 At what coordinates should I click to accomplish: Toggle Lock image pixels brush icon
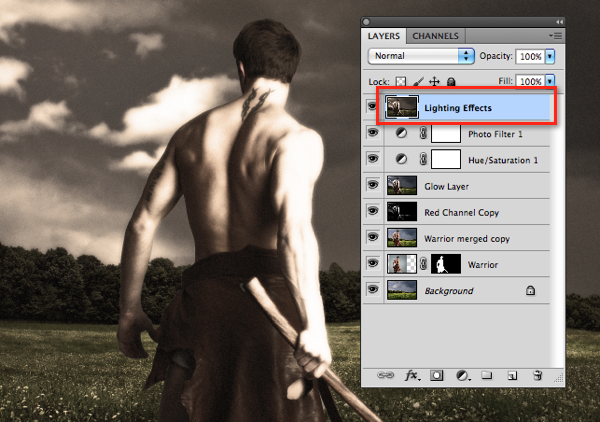pyautogui.click(x=418, y=81)
